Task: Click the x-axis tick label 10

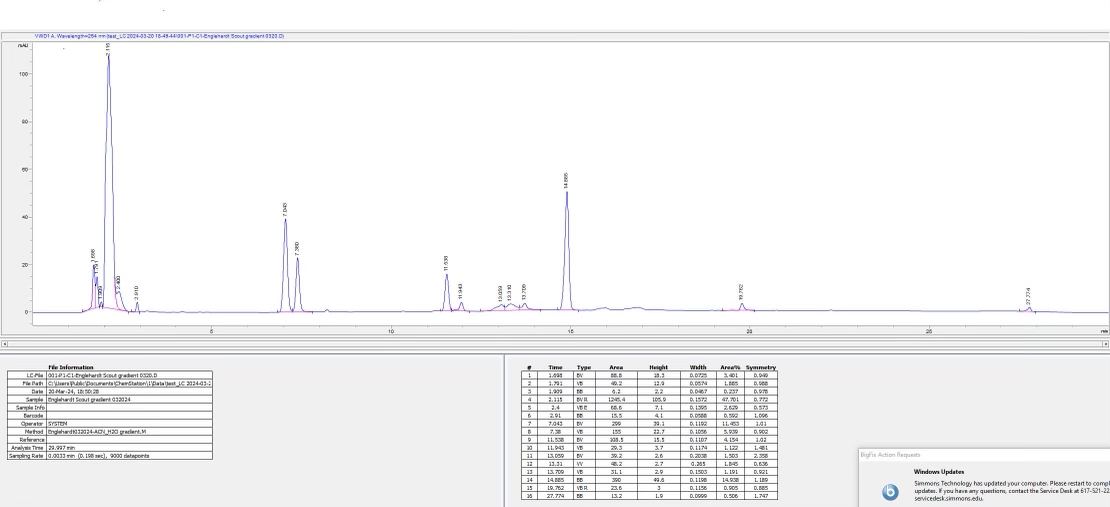Action: click(391, 331)
